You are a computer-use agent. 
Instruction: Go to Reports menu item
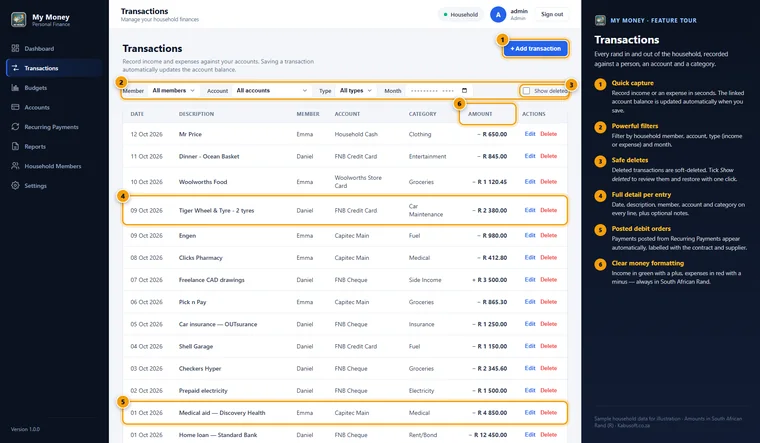click(54, 146)
